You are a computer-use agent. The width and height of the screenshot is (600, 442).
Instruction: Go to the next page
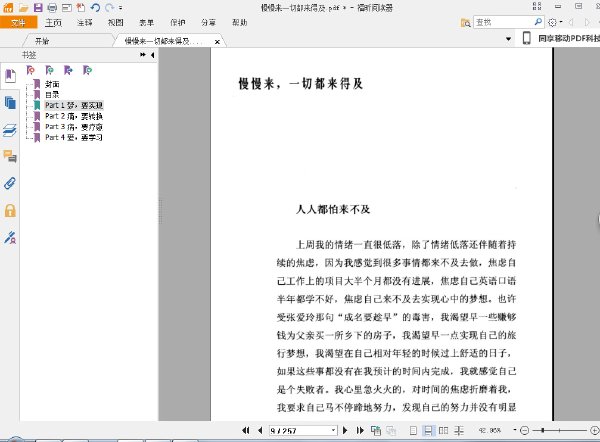pos(345,431)
